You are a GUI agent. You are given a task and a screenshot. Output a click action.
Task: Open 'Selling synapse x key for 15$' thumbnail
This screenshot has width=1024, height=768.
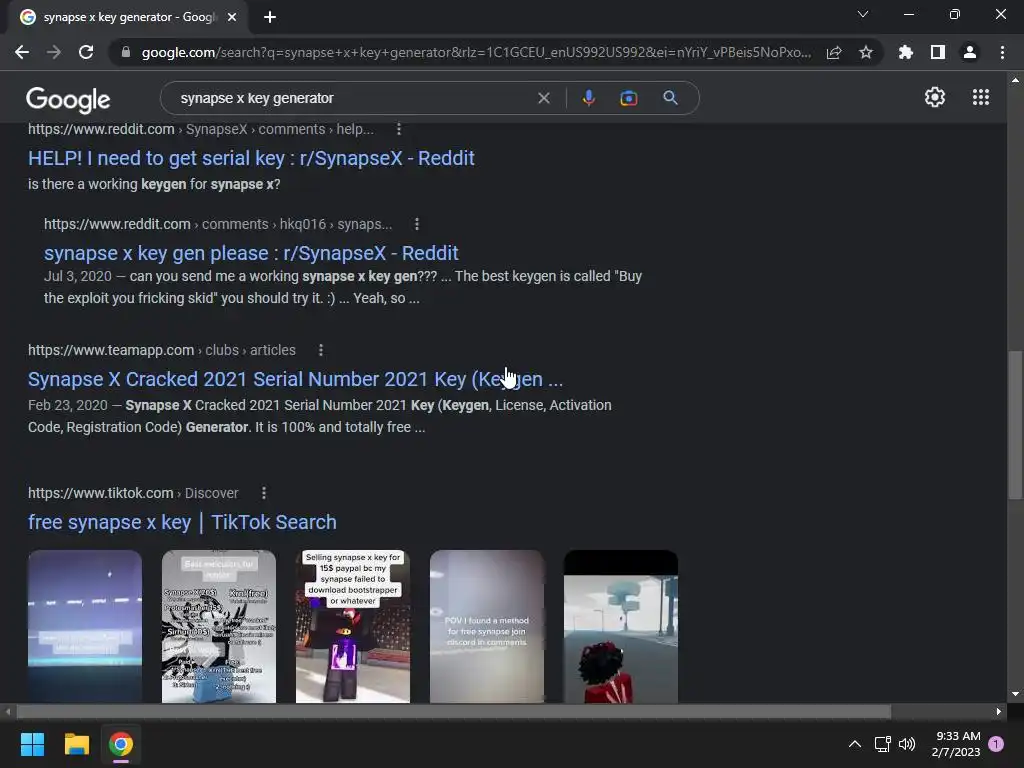click(x=353, y=626)
